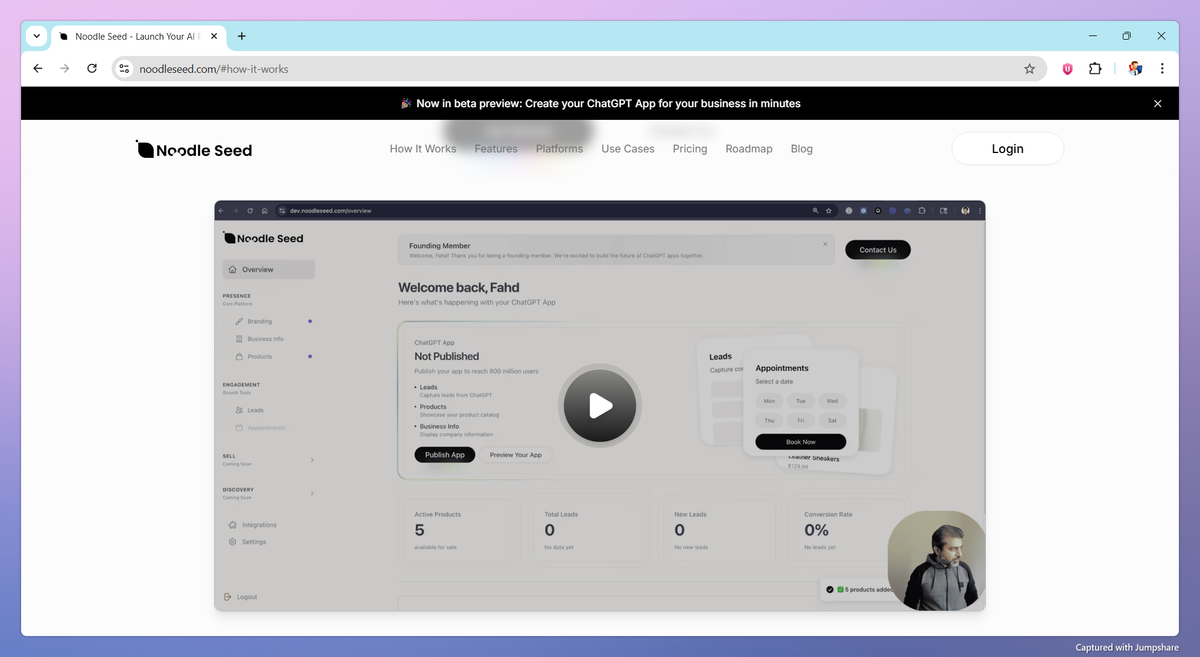Screen dimensions: 1200x657
Task: View site information icon in address bar
Action: click(124, 69)
